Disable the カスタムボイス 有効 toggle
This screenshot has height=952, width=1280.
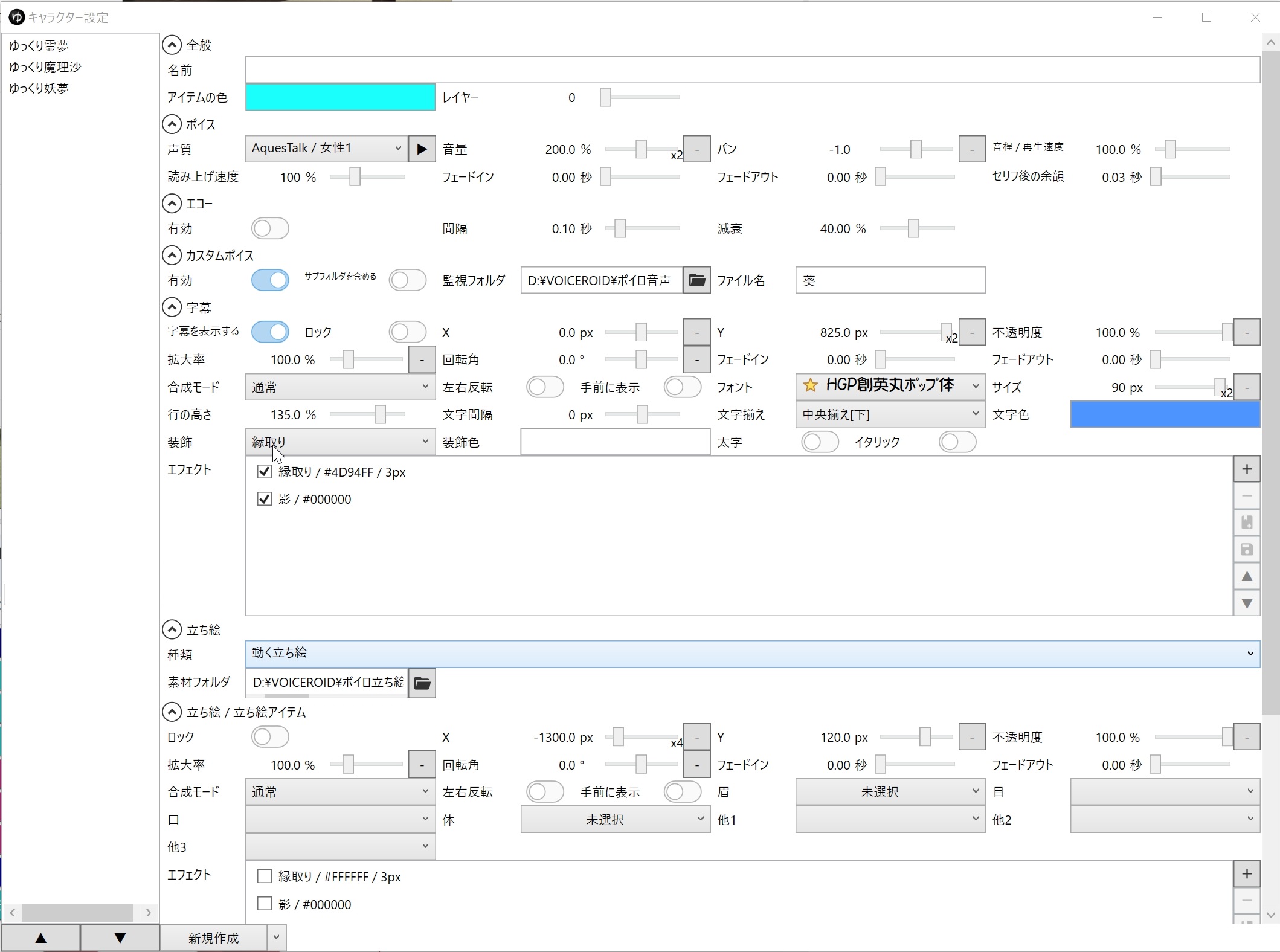coord(270,280)
